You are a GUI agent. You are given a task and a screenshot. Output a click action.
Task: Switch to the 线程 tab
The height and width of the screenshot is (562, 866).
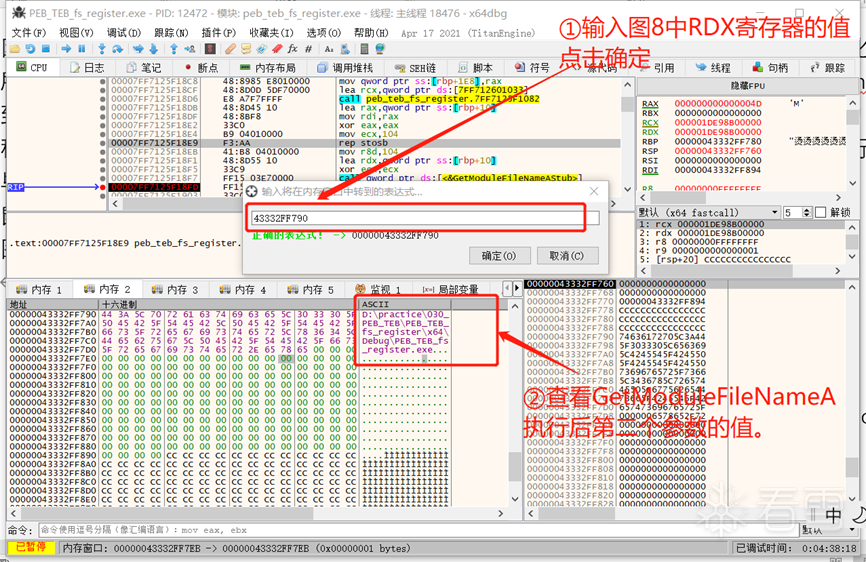713,67
